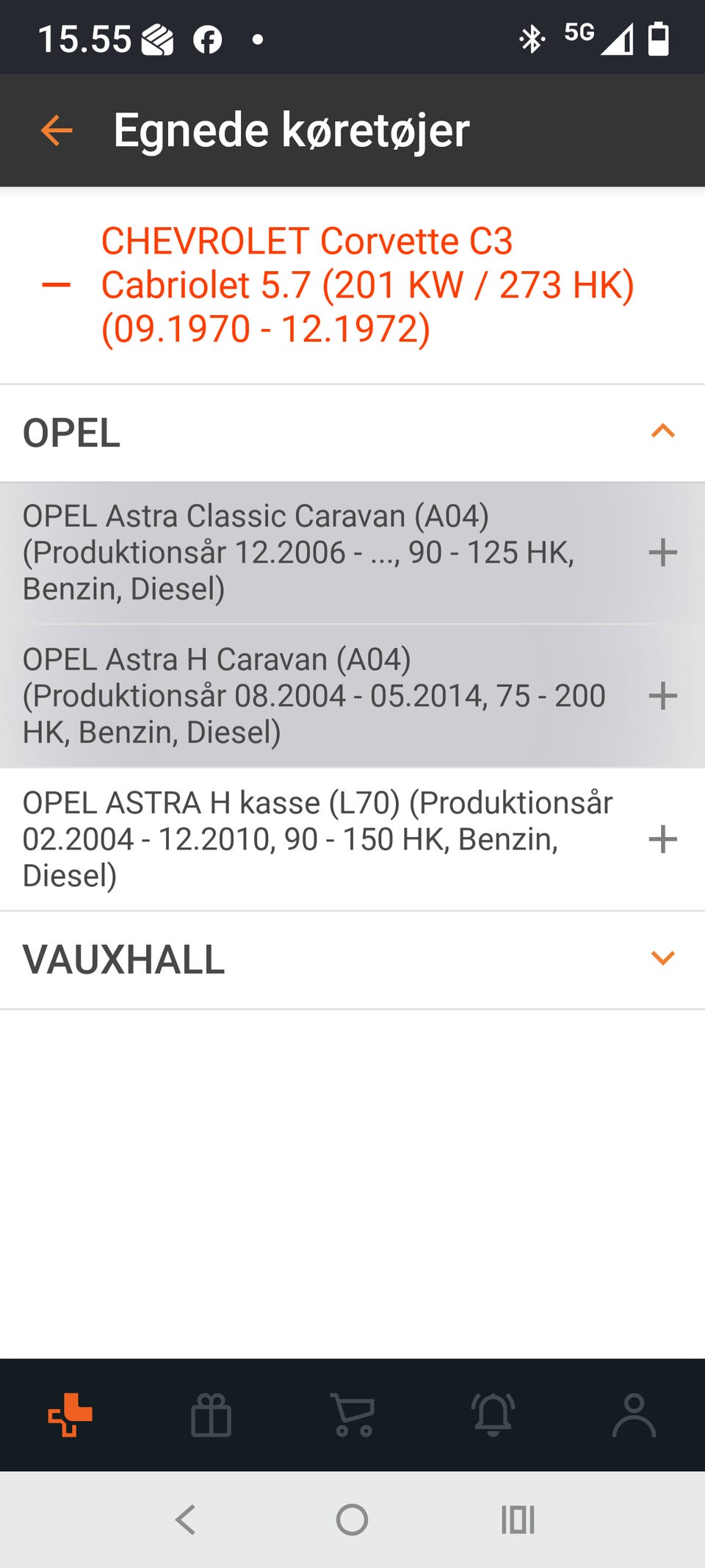Open the home tab with orange logo
The image size is (705, 1568).
(70, 1414)
